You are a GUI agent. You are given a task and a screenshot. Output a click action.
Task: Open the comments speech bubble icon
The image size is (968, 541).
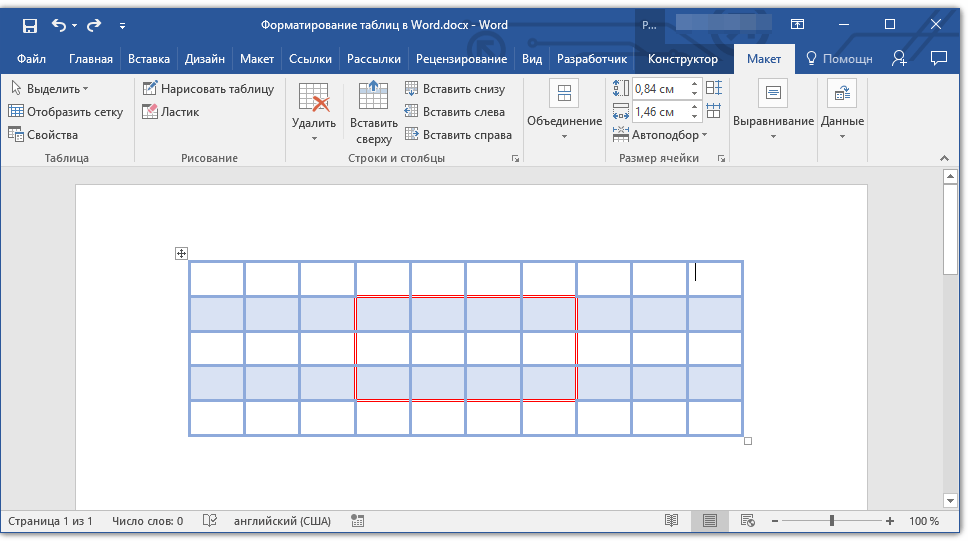pyautogui.click(x=938, y=58)
